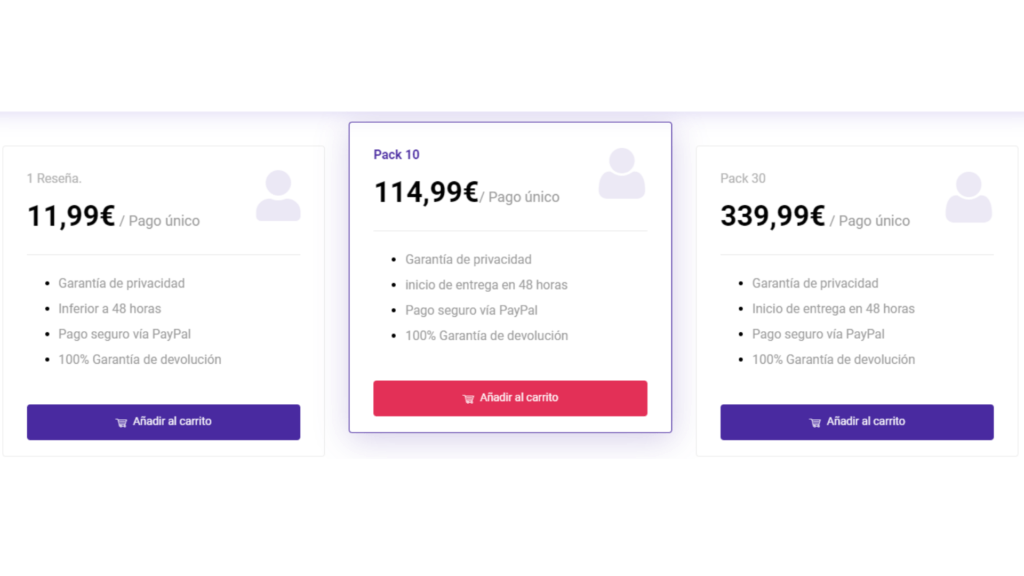Screen dimensions: 1024x576
Task: Click the 11,99€ price
Action: pyautogui.click(x=71, y=216)
